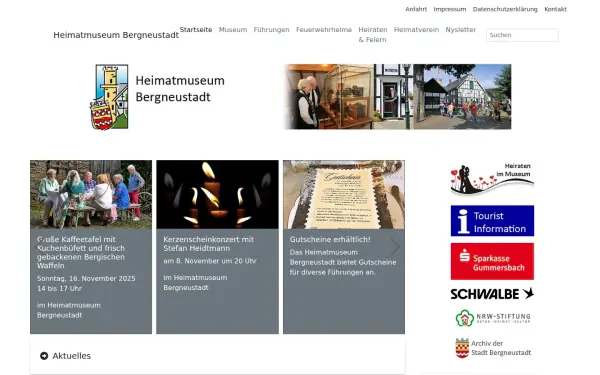Viewport: 600px width, 375px height.
Task: Go to Startseite in the navigation
Action: point(196,30)
